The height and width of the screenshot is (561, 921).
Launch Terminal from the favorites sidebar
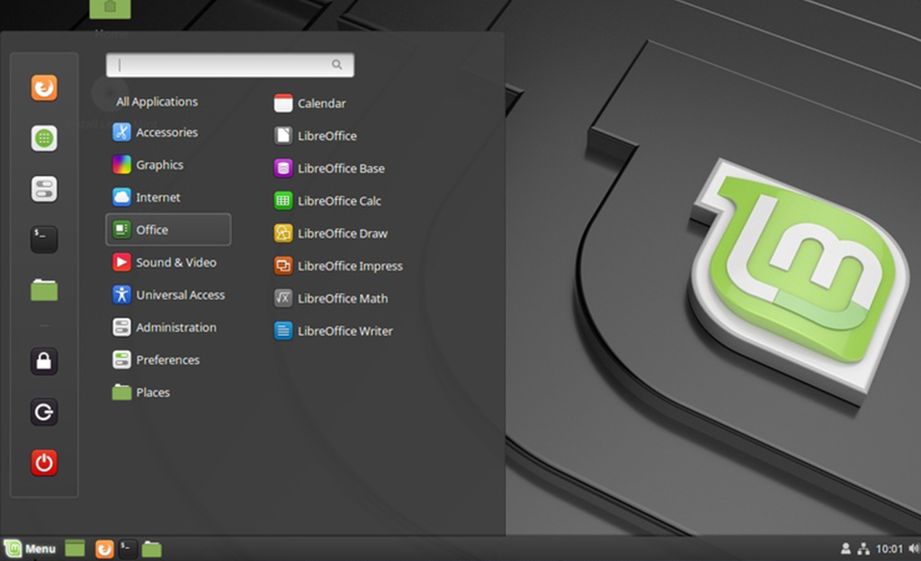coord(44,239)
